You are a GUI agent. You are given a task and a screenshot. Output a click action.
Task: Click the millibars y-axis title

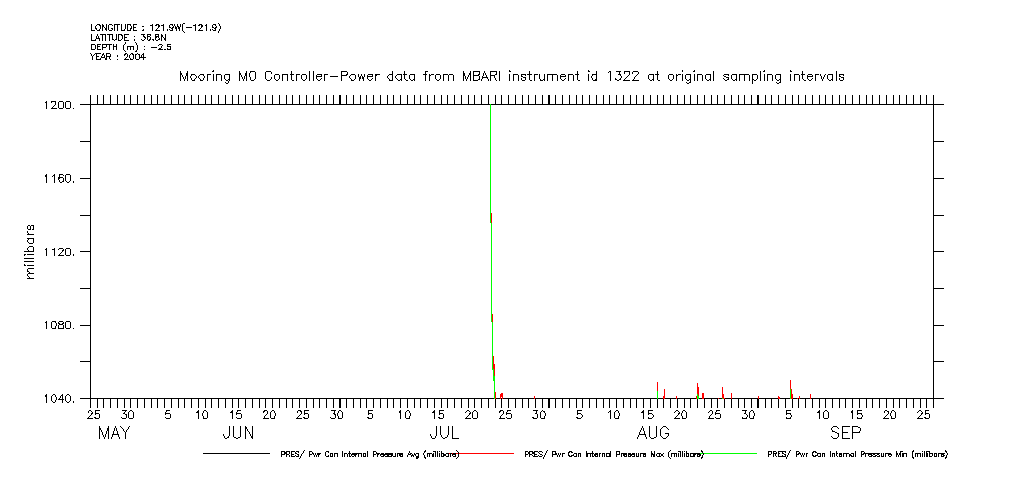point(30,250)
